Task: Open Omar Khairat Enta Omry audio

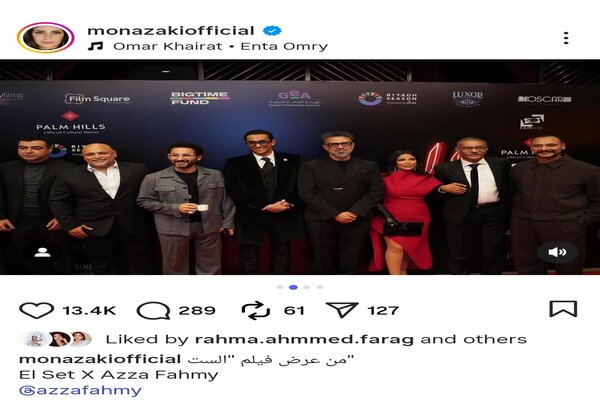Action: click(220, 46)
